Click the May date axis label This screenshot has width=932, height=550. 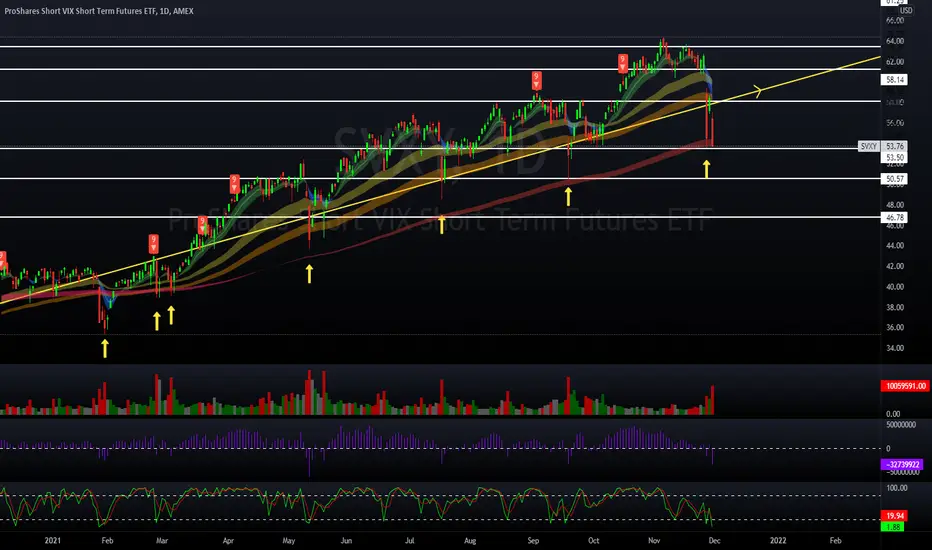tap(289, 540)
